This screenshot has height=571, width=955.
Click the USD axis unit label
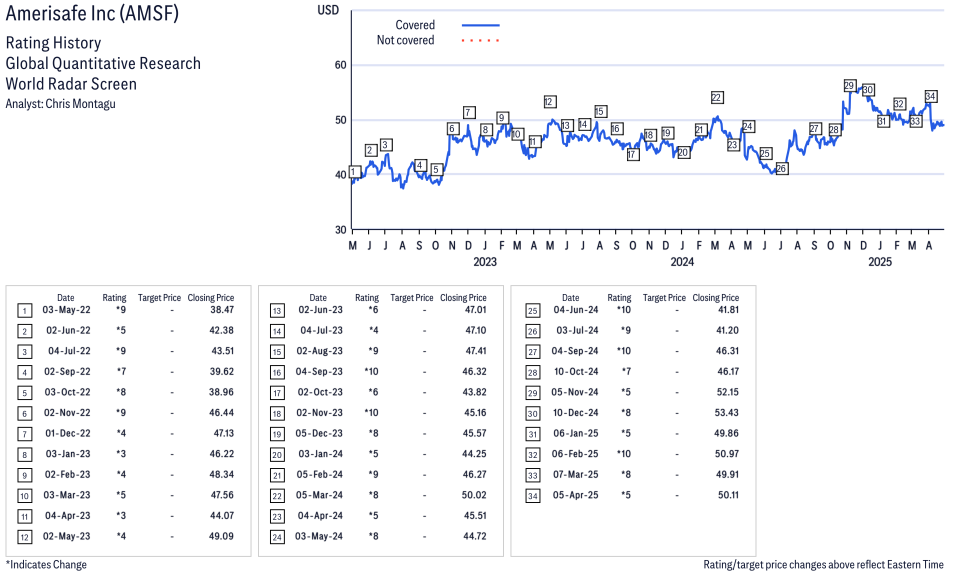coord(328,10)
